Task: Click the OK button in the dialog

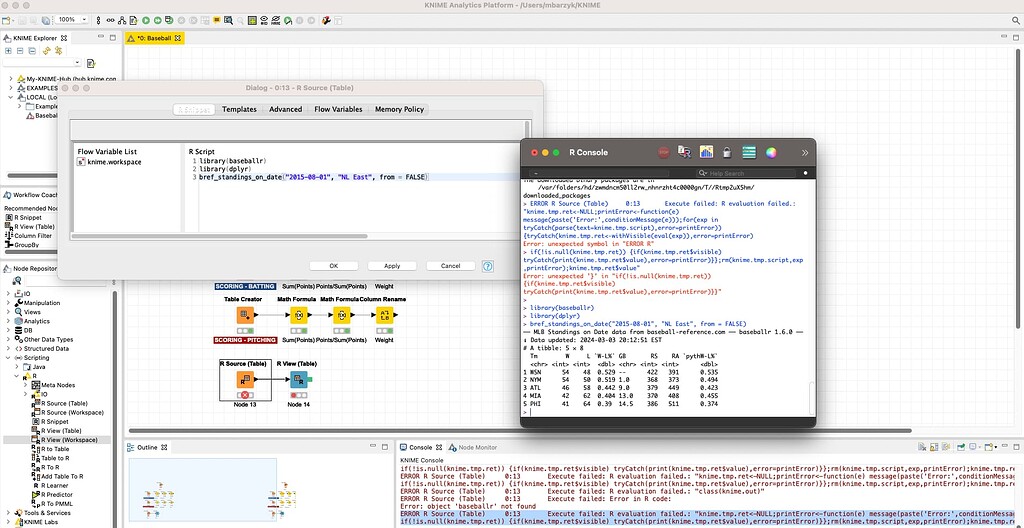Action: [x=334, y=266]
